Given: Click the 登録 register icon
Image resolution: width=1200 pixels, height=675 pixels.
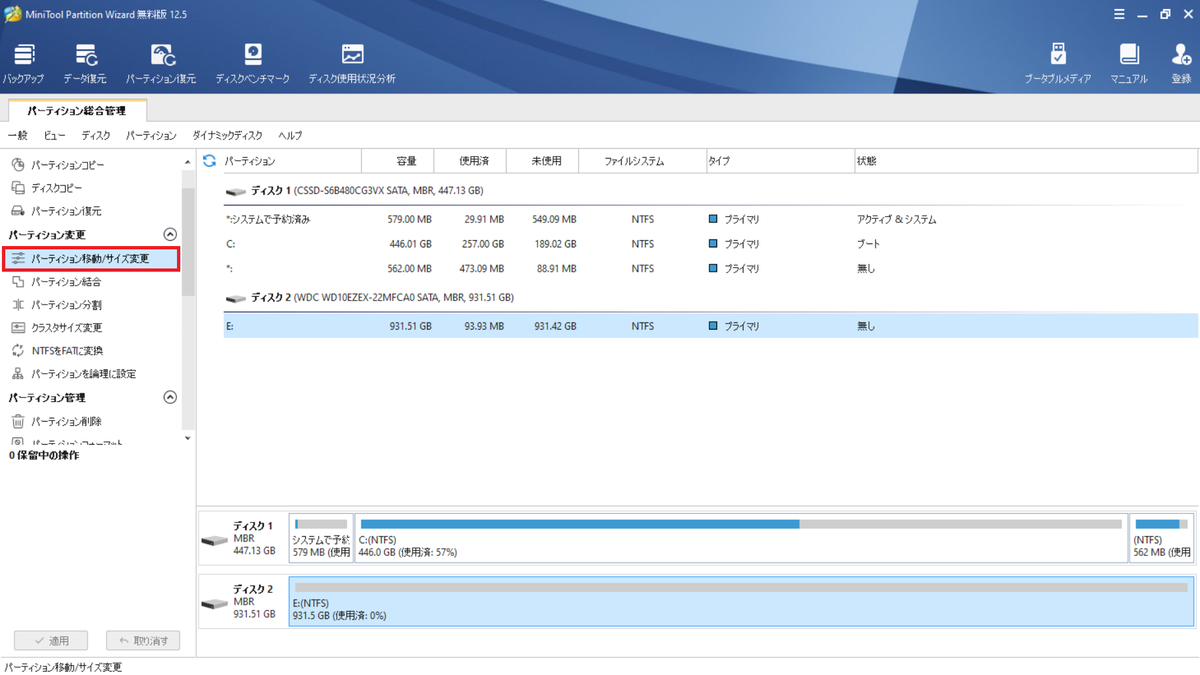Looking at the screenshot, I should [1181, 64].
